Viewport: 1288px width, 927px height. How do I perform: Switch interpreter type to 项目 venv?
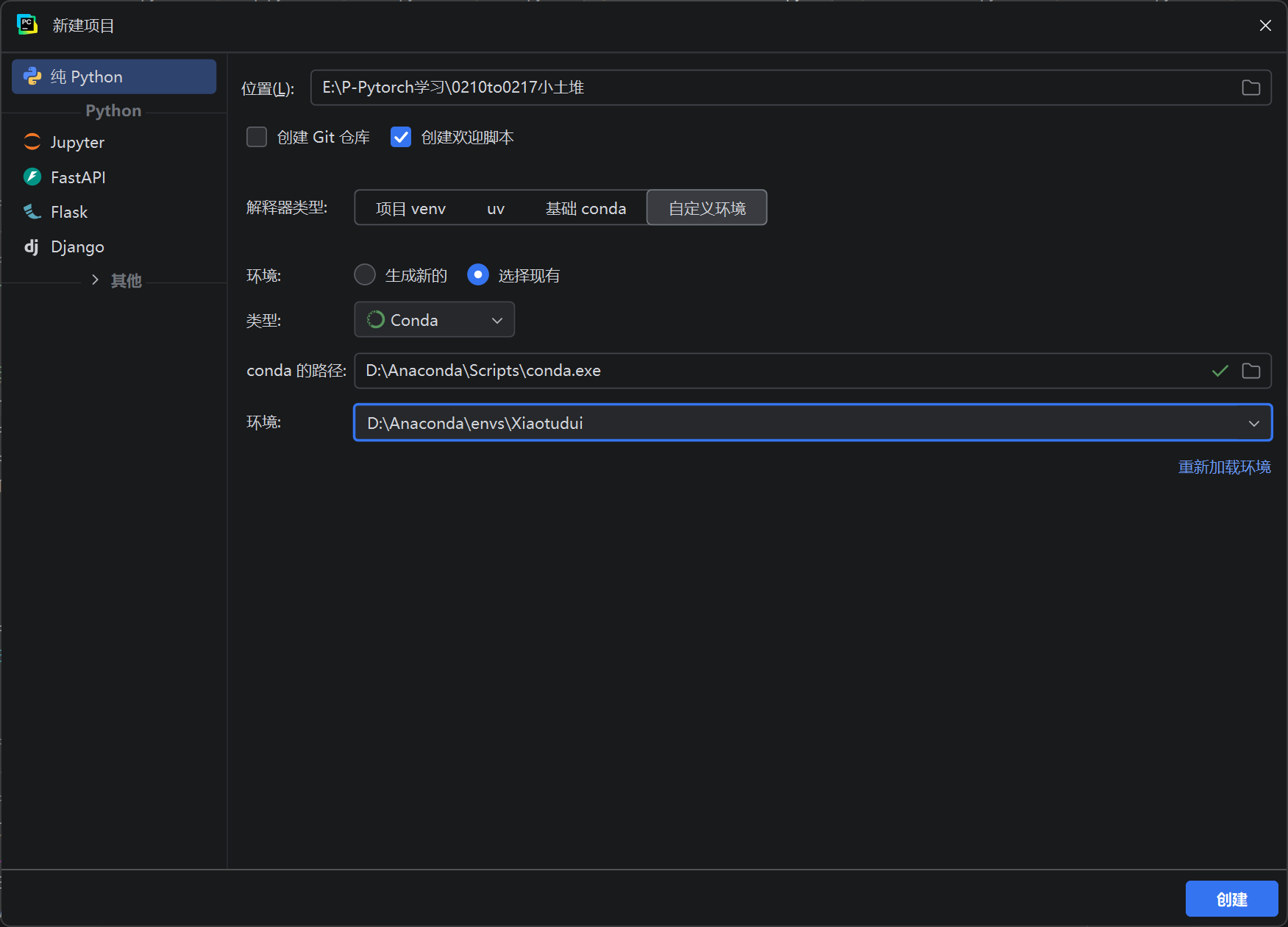(410, 208)
